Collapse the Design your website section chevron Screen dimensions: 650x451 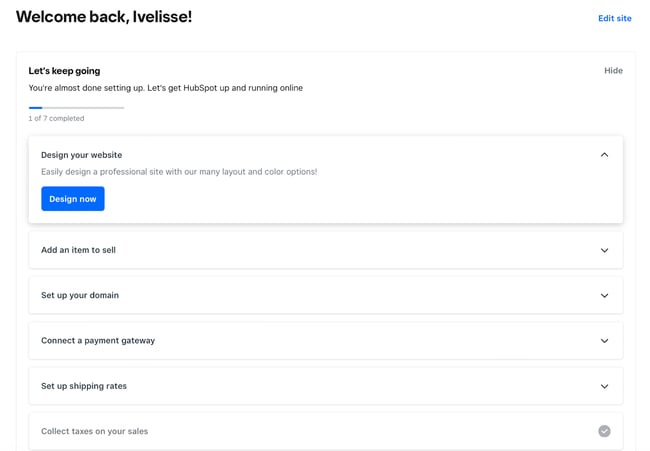click(604, 155)
